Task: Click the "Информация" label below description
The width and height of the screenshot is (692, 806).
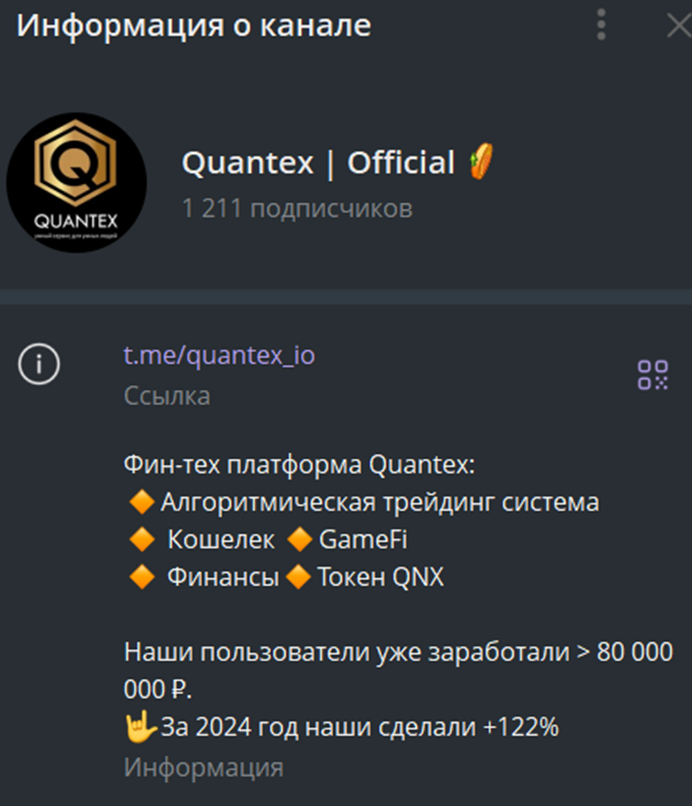Action: [x=203, y=767]
